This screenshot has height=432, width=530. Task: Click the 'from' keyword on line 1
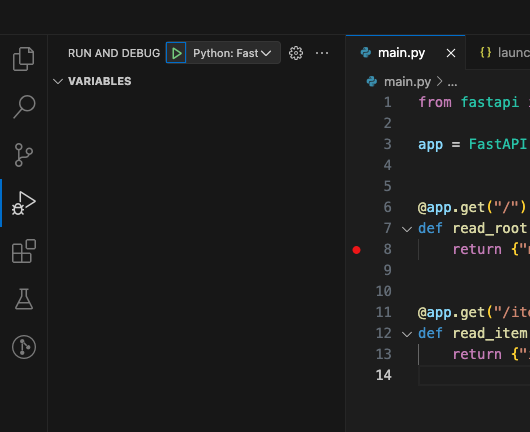tap(435, 102)
